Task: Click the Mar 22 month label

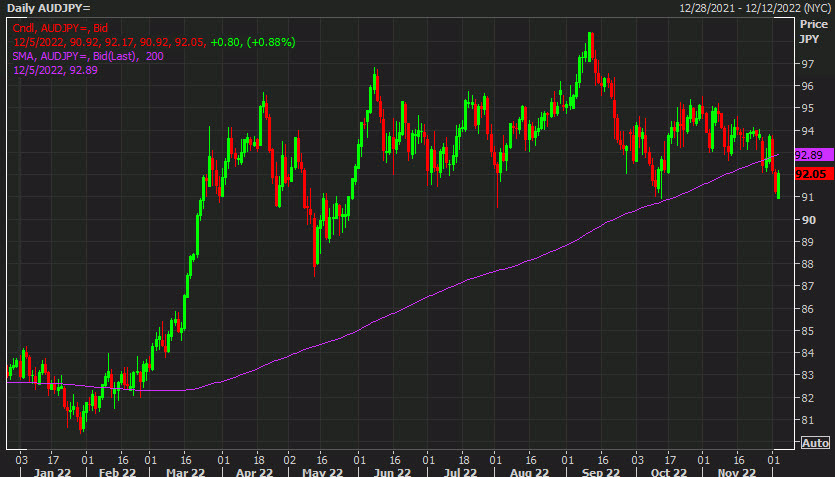Action: 185,472
